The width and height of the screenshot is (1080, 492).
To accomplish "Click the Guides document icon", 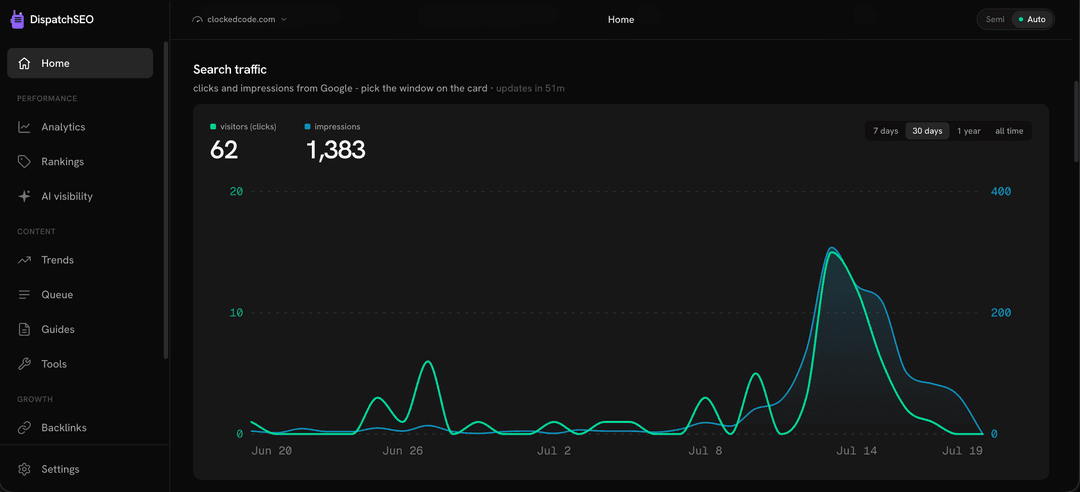I will point(24,329).
